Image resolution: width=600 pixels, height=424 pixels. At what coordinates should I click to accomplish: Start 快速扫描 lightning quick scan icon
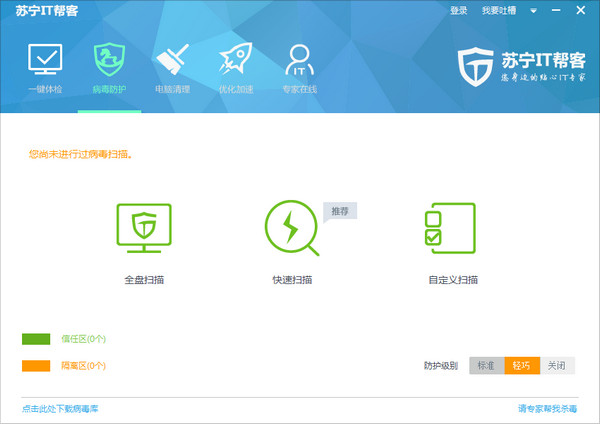point(292,228)
